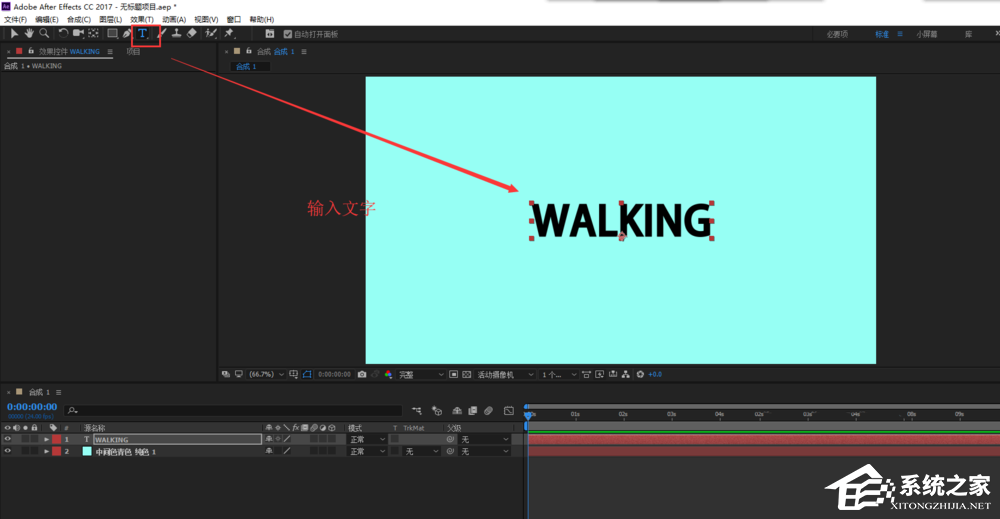Click the snapshot camera icon in viewer
Image resolution: width=1000 pixels, height=519 pixels.
coord(361,375)
